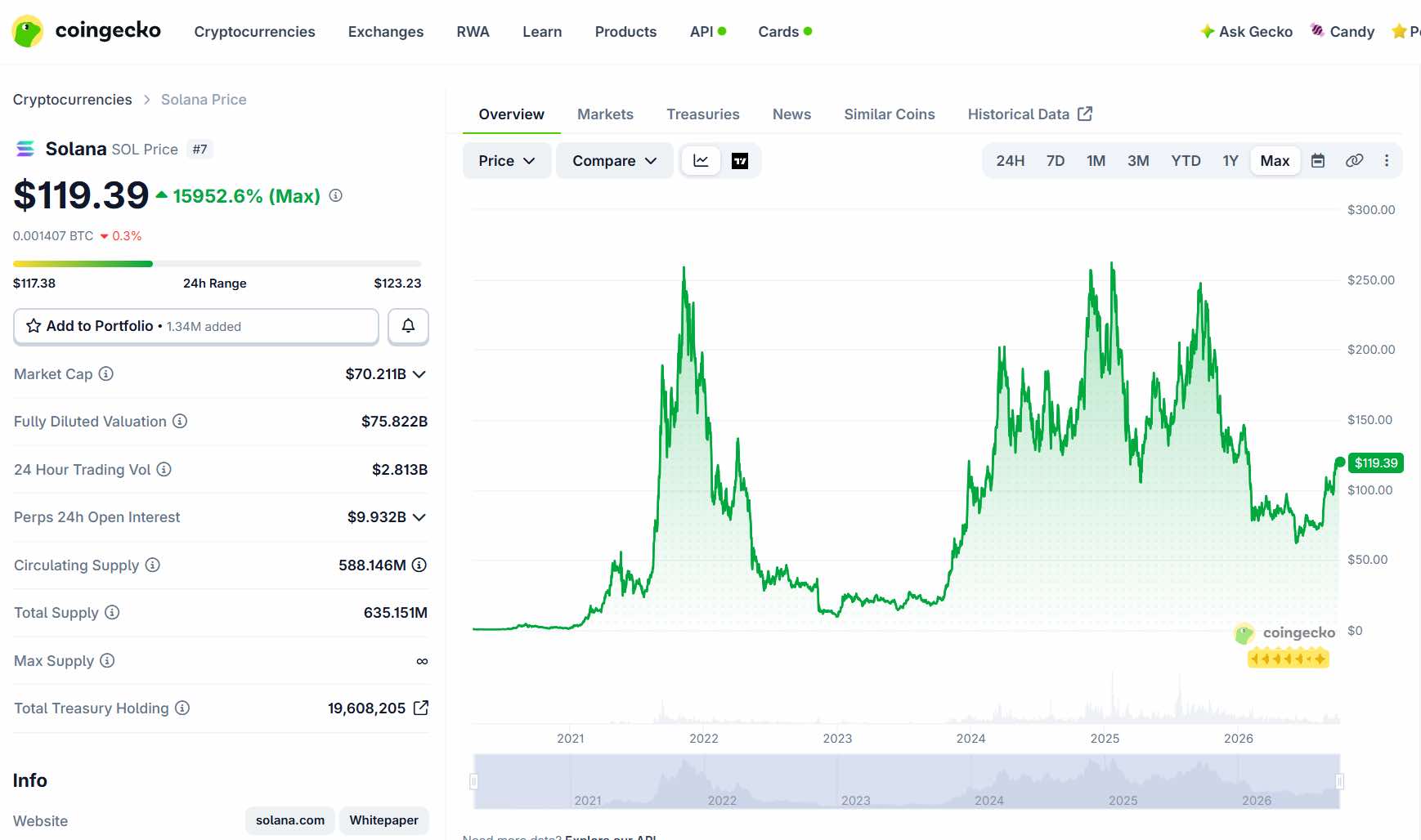Screen dimensions: 1421x840
Task: Click info icon next to Total Supply
Action: click(x=112, y=612)
